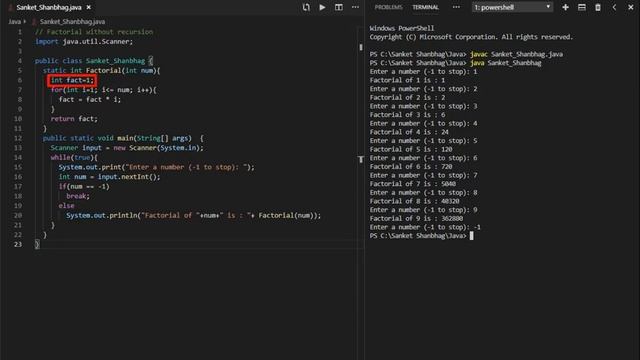The image size is (640, 360).
Task: Click 'Factorial of 5 is : 120' output
Action: point(411,149)
